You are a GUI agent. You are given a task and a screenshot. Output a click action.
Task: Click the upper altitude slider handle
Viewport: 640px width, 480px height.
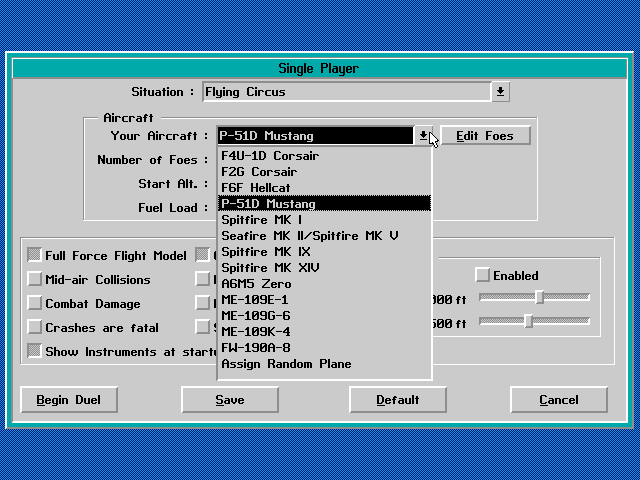[539, 297]
